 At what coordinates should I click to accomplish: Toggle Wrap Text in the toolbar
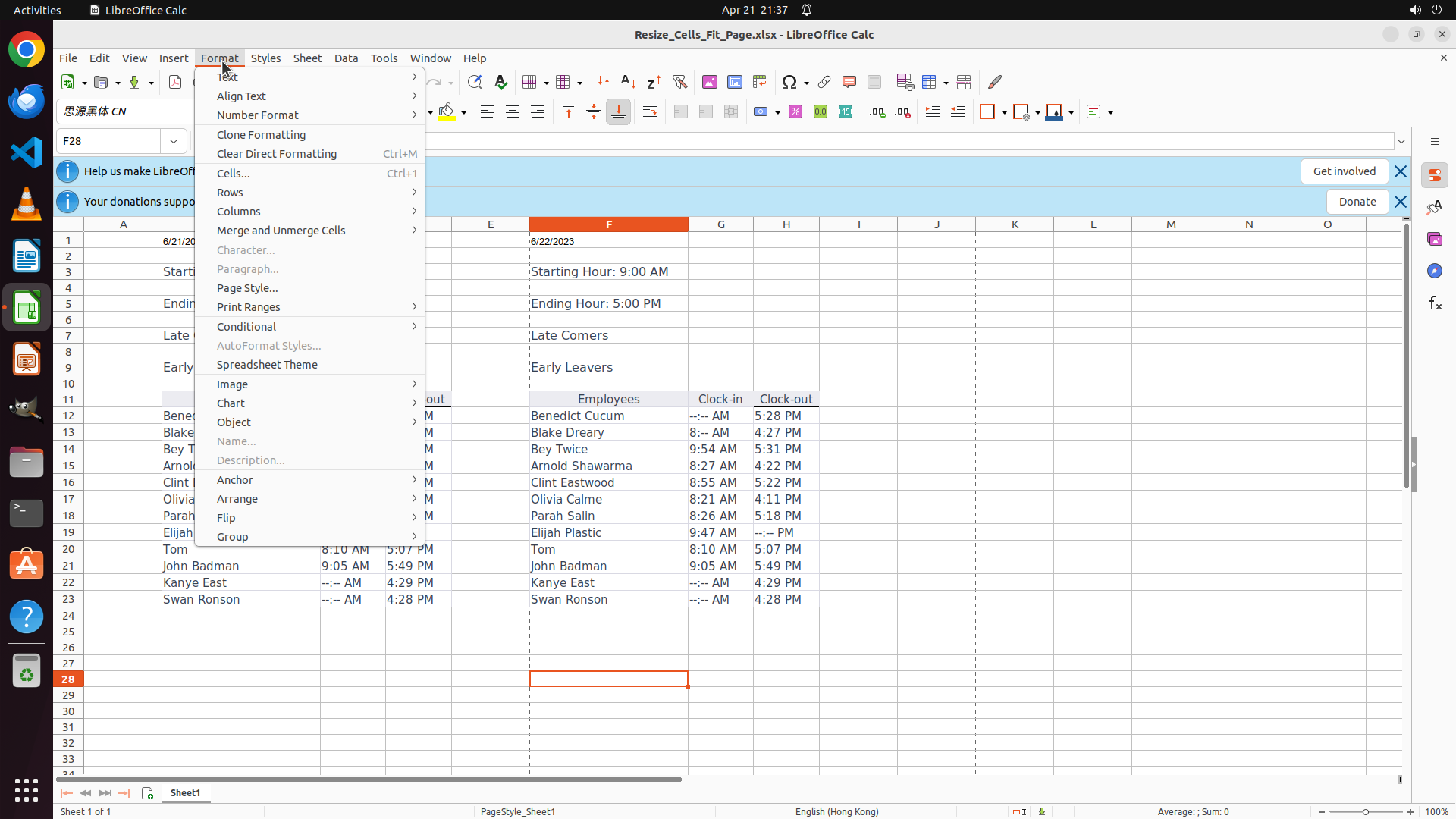point(650,112)
